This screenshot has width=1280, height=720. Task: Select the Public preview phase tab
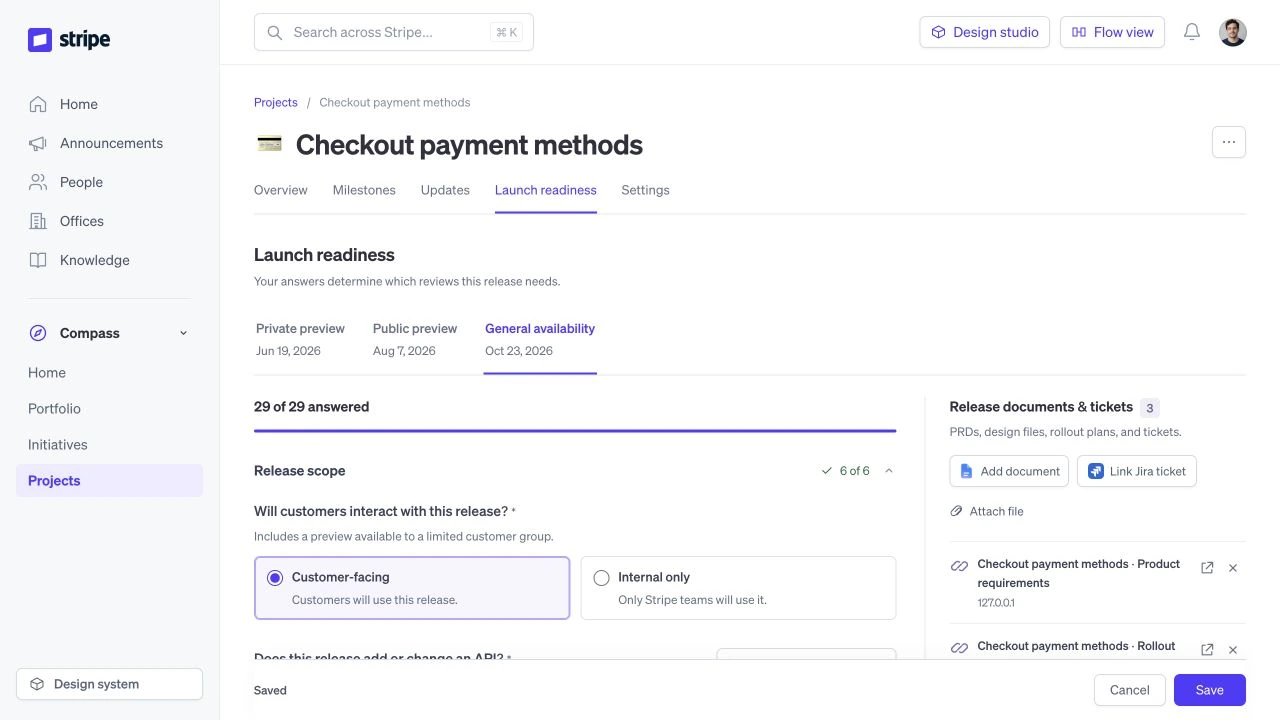click(x=415, y=340)
